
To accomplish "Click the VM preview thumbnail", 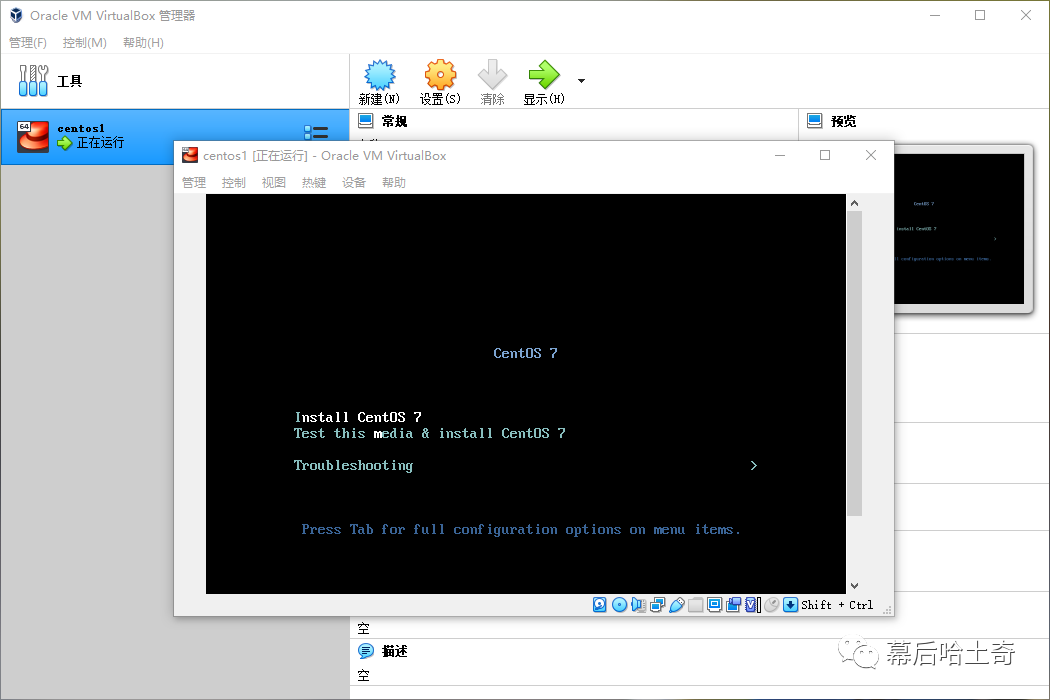I will (958, 229).
